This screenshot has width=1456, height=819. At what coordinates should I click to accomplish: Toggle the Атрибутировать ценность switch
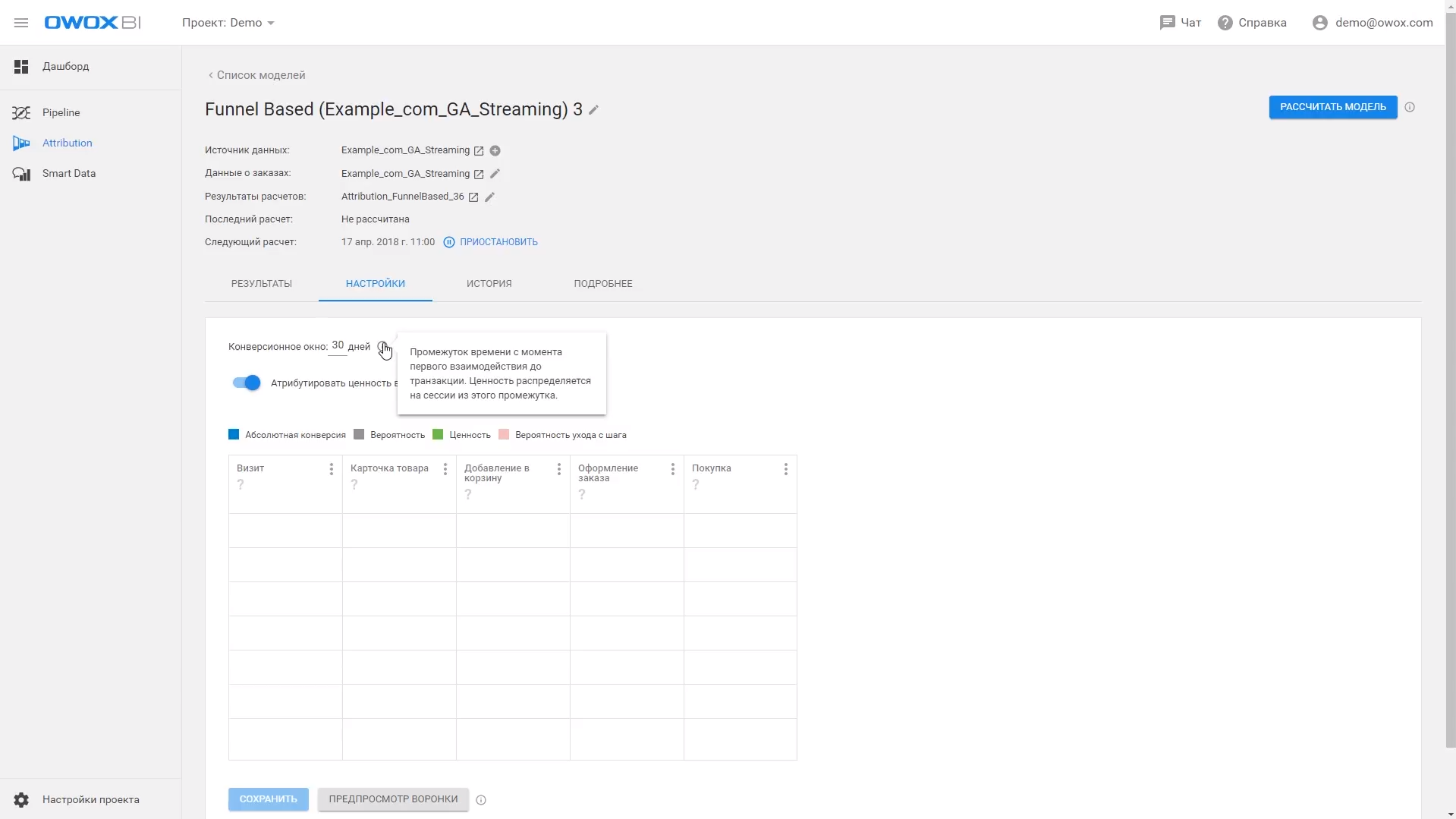(x=247, y=383)
